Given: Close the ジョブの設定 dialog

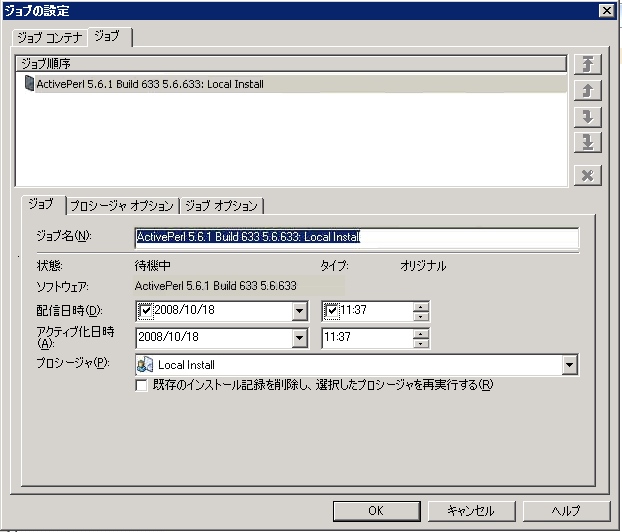Looking at the screenshot, I should click(607, 11).
